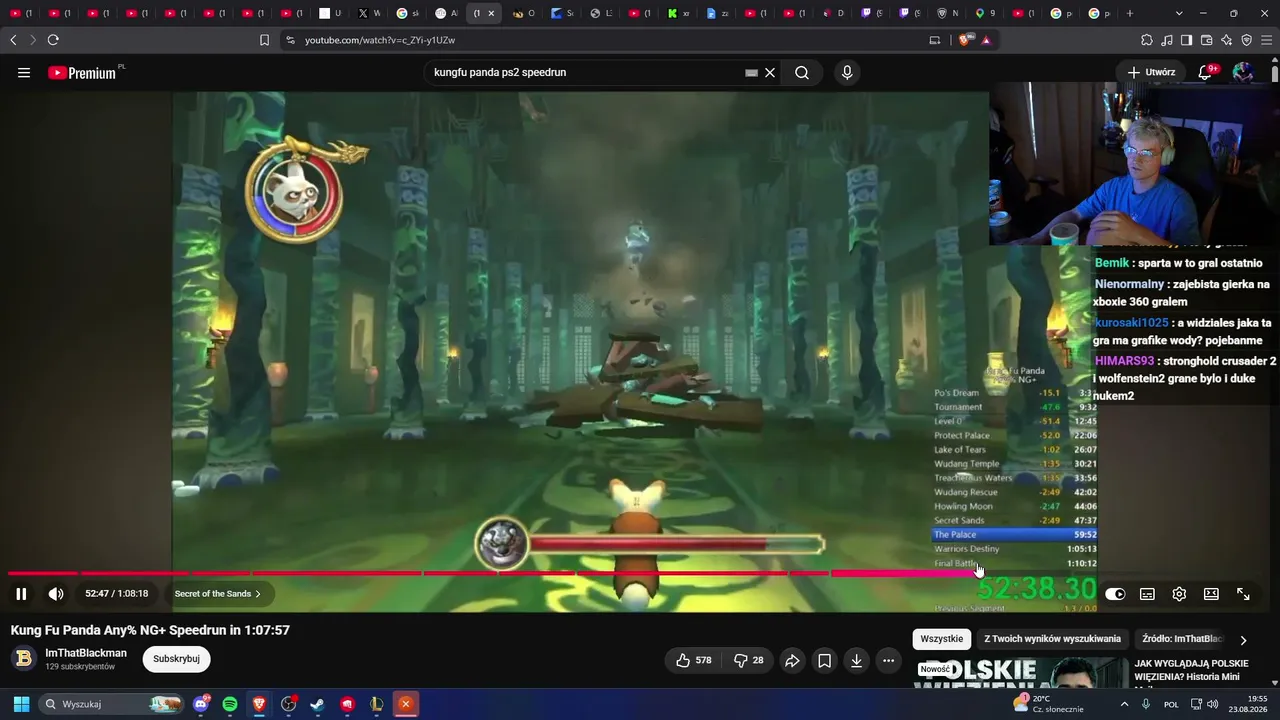Open the Leo AI sparkle icon
This screenshot has width=1280, height=720.
point(1227,40)
